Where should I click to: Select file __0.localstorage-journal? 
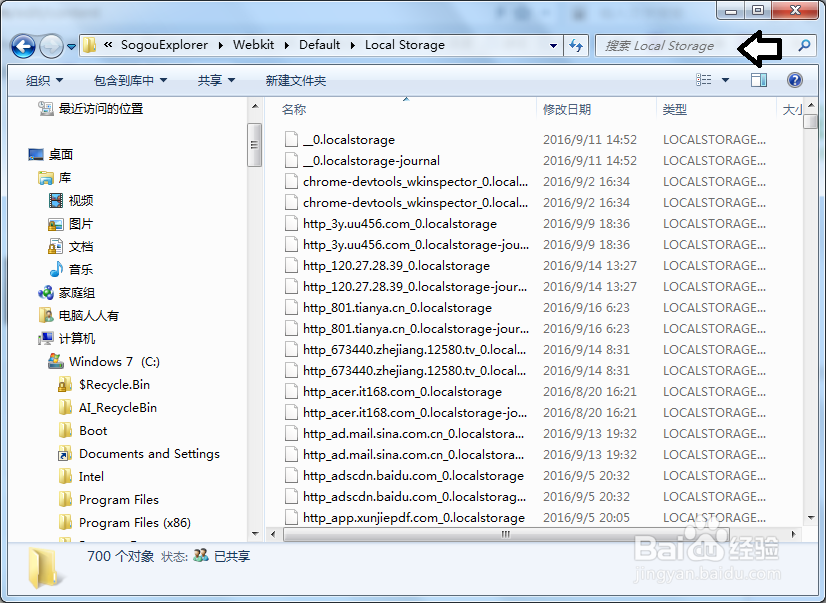coord(371,161)
